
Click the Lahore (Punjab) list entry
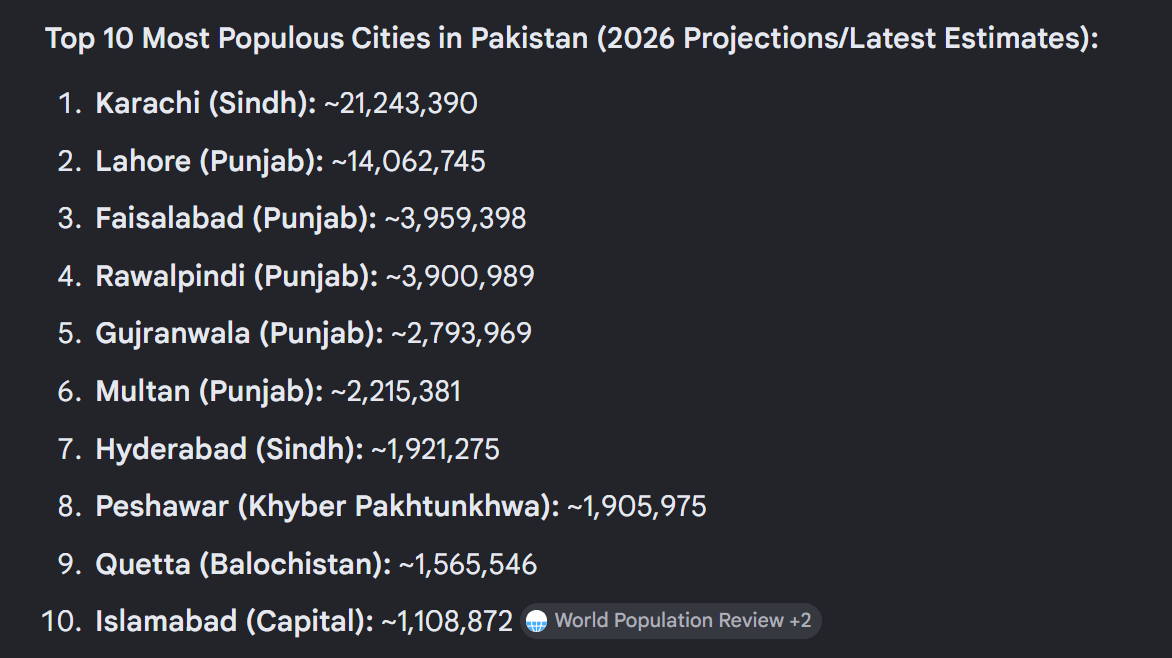pos(271,162)
